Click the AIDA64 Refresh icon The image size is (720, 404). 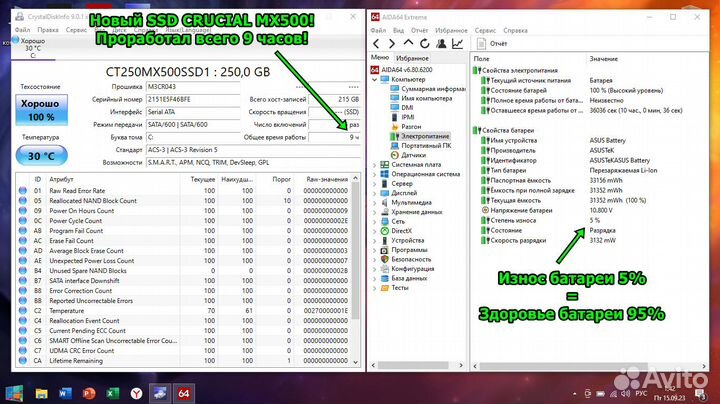point(424,44)
